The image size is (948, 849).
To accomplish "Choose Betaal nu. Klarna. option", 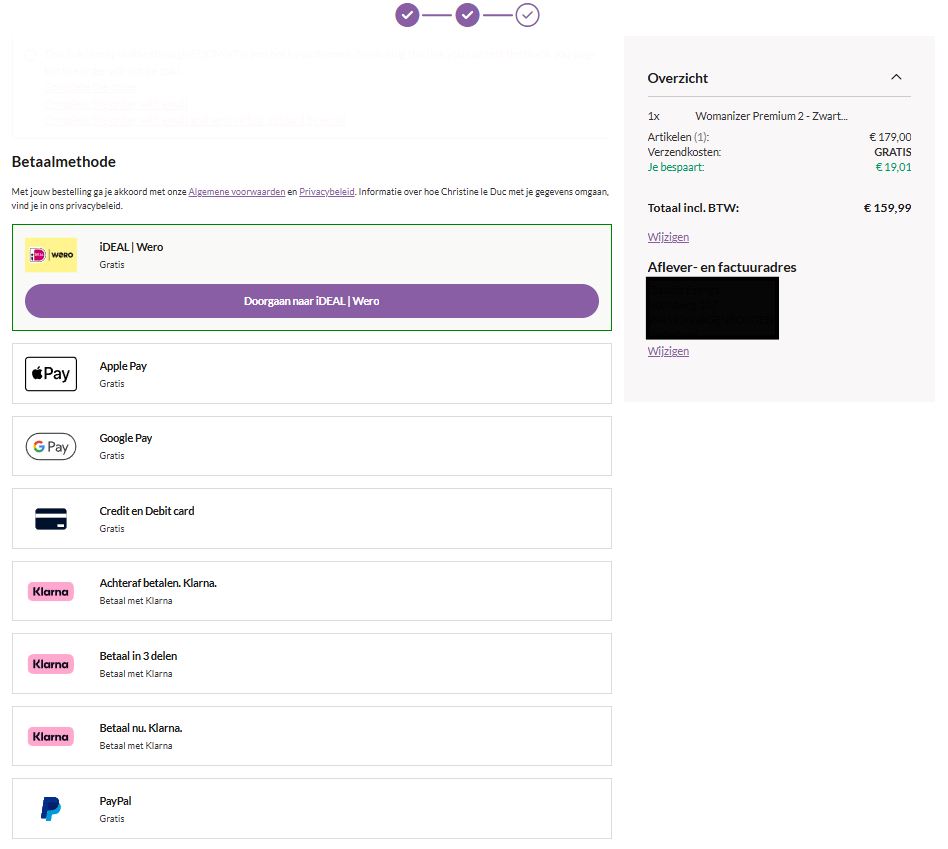I will coord(312,736).
